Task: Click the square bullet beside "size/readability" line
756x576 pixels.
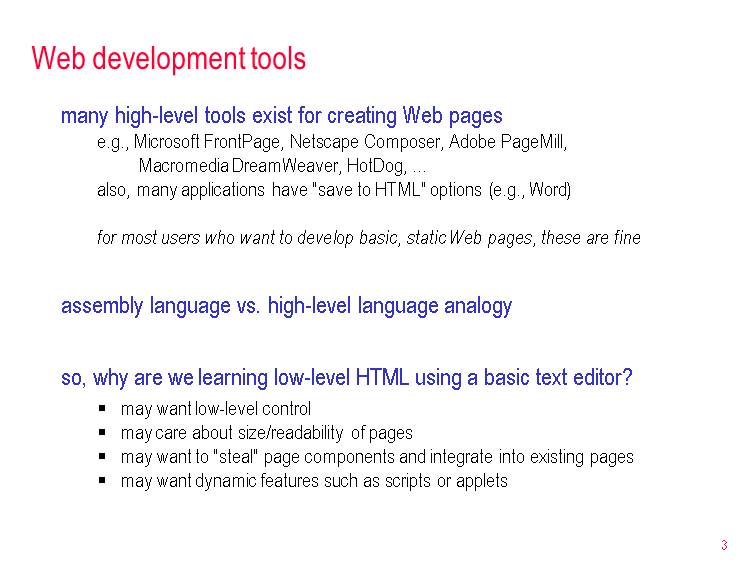Action: (103, 433)
